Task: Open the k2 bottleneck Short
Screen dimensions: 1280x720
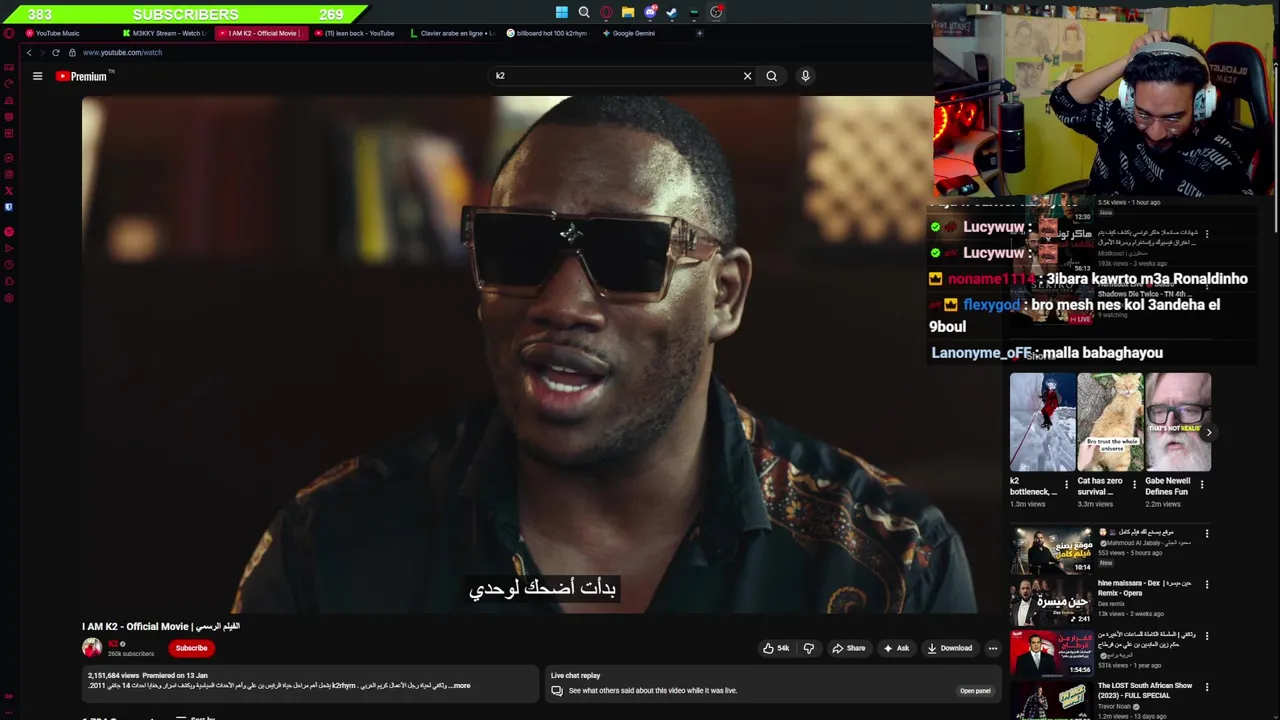Action: pos(1043,422)
